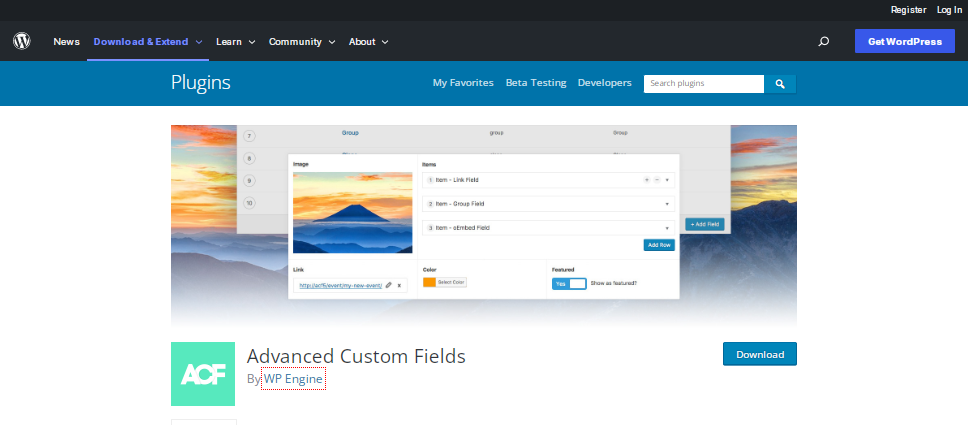Open the WP Engine author link
The image size is (968, 425).
click(x=293, y=379)
